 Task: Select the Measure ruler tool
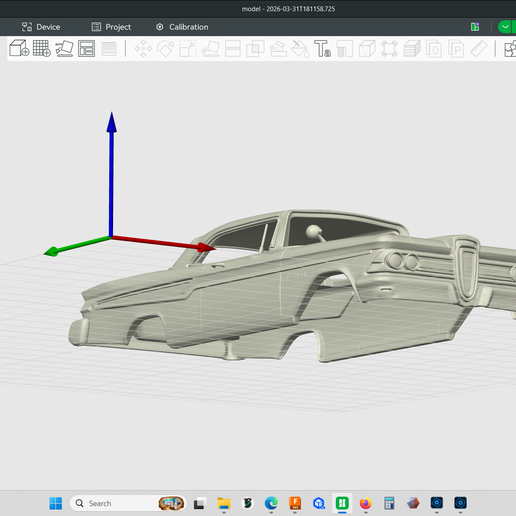[x=479, y=49]
